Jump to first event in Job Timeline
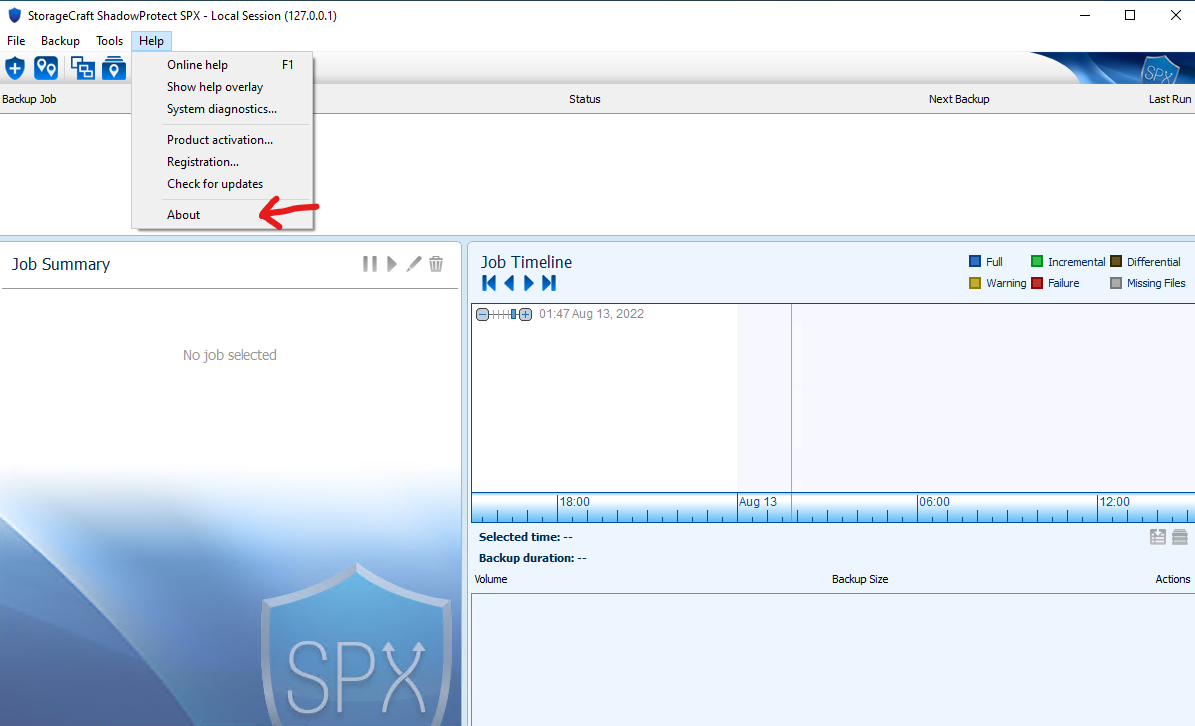This screenshot has height=726, width=1195. [488, 283]
